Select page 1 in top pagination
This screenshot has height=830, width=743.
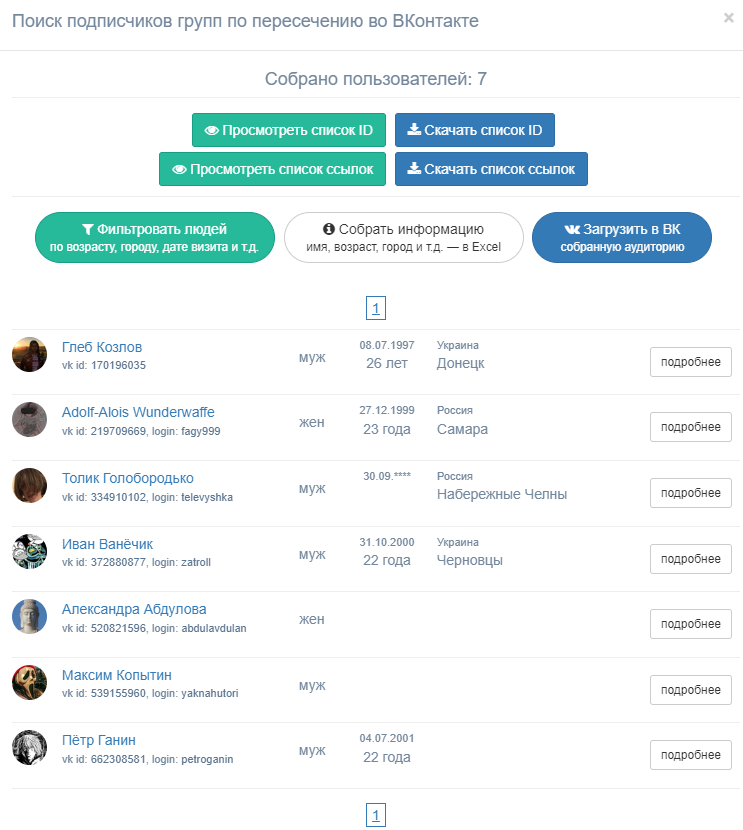pos(376,309)
